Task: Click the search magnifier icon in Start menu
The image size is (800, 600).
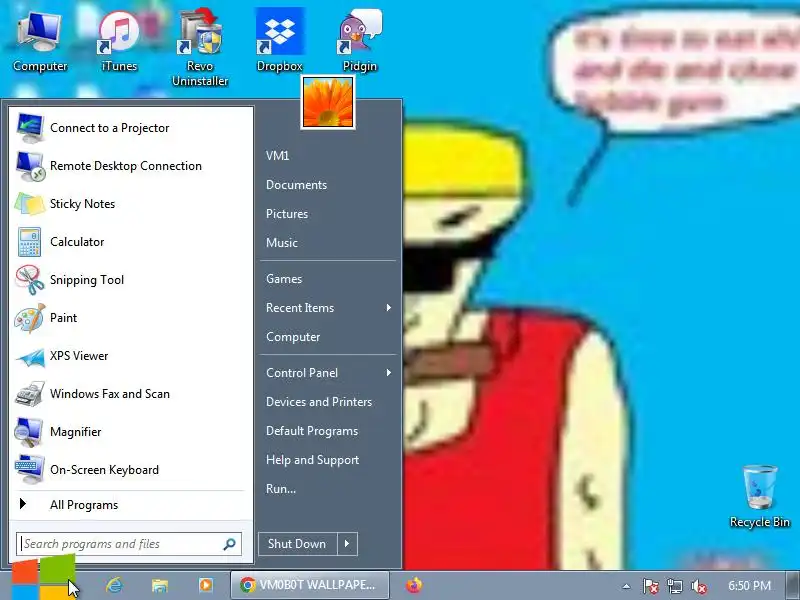Action: point(230,544)
